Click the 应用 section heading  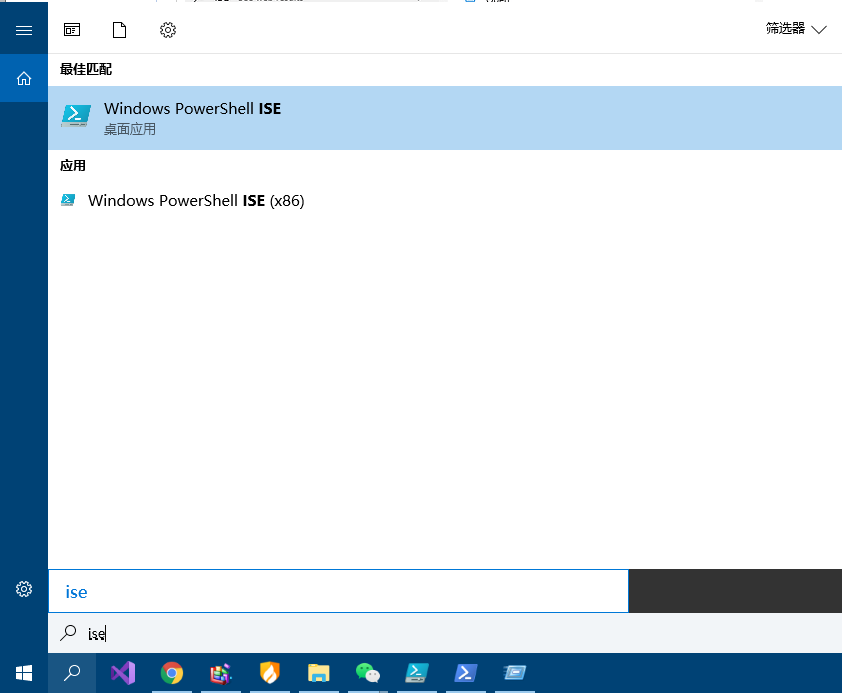pos(72,166)
